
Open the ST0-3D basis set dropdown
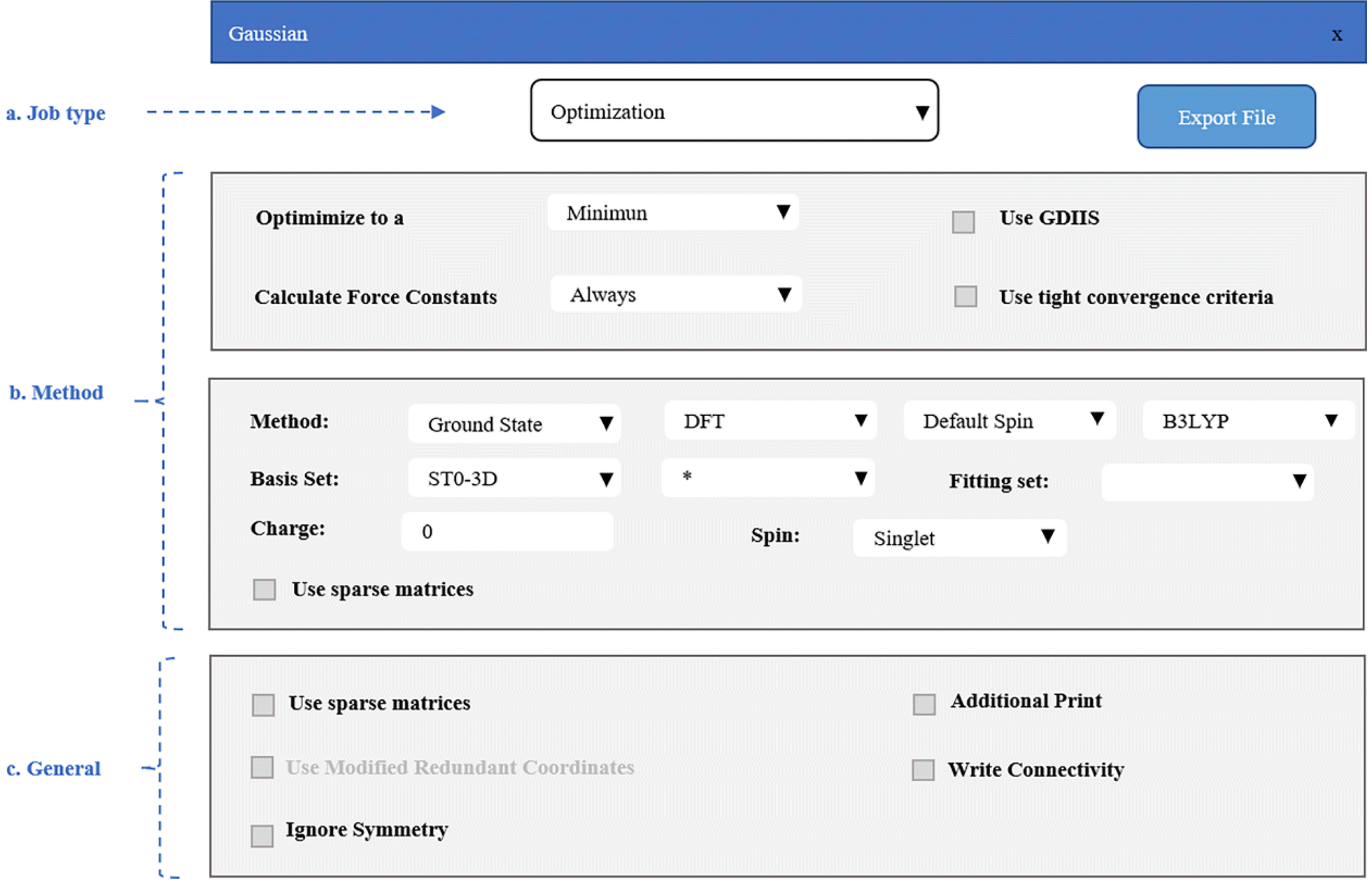(514, 478)
